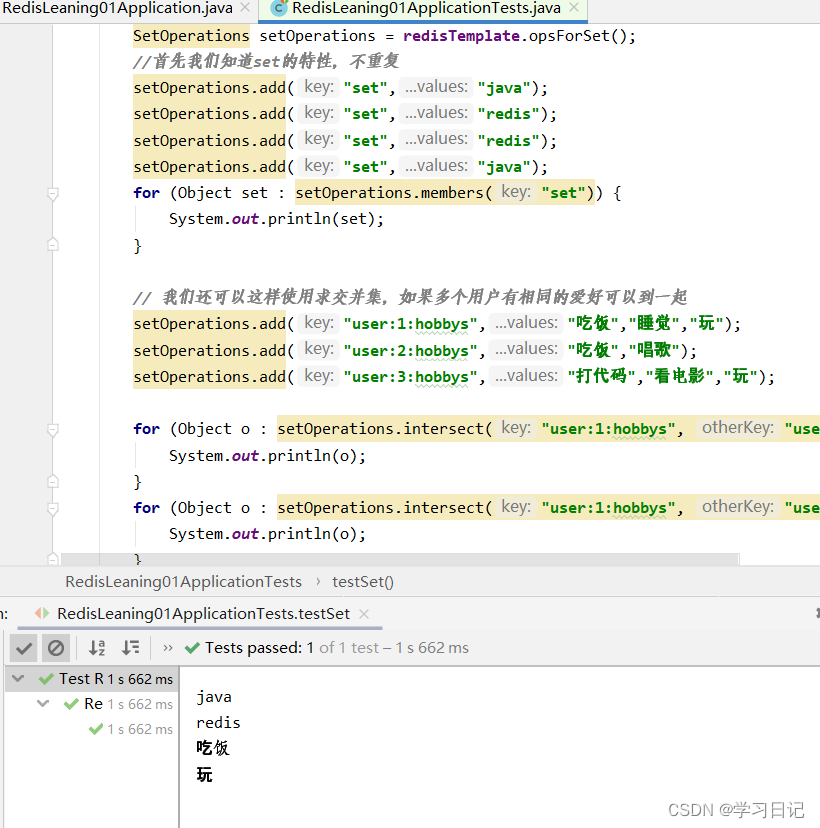Toggle the Show Passed tests checkmark button
This screenshot has height=828, width=820.
(x=25, y=648)
